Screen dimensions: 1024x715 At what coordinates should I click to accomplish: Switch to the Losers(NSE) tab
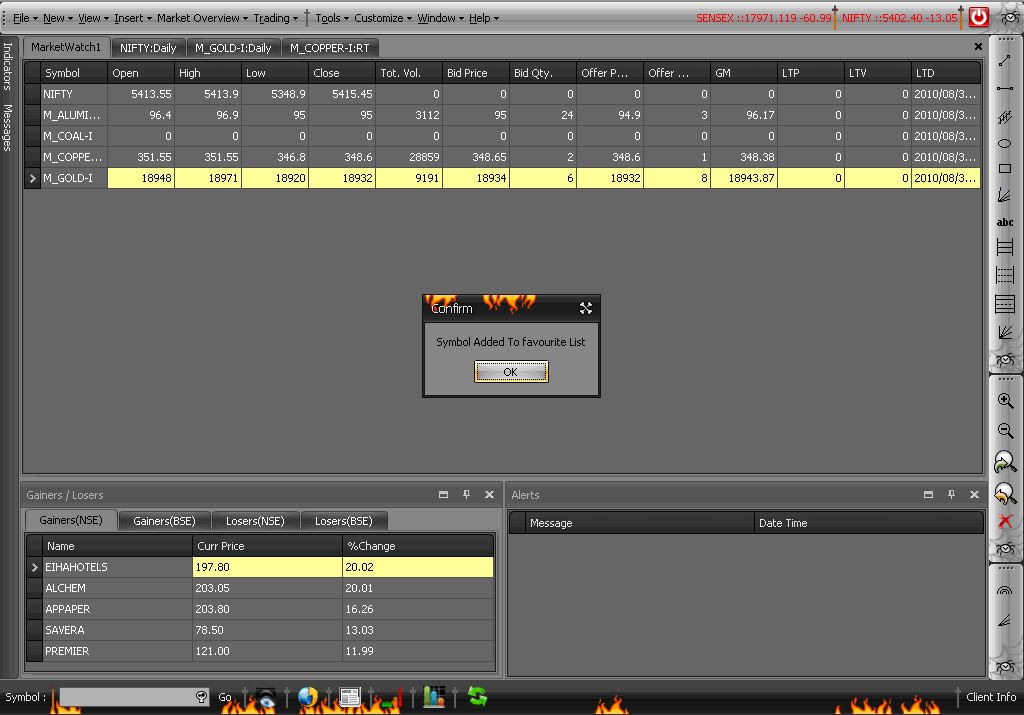255,521
